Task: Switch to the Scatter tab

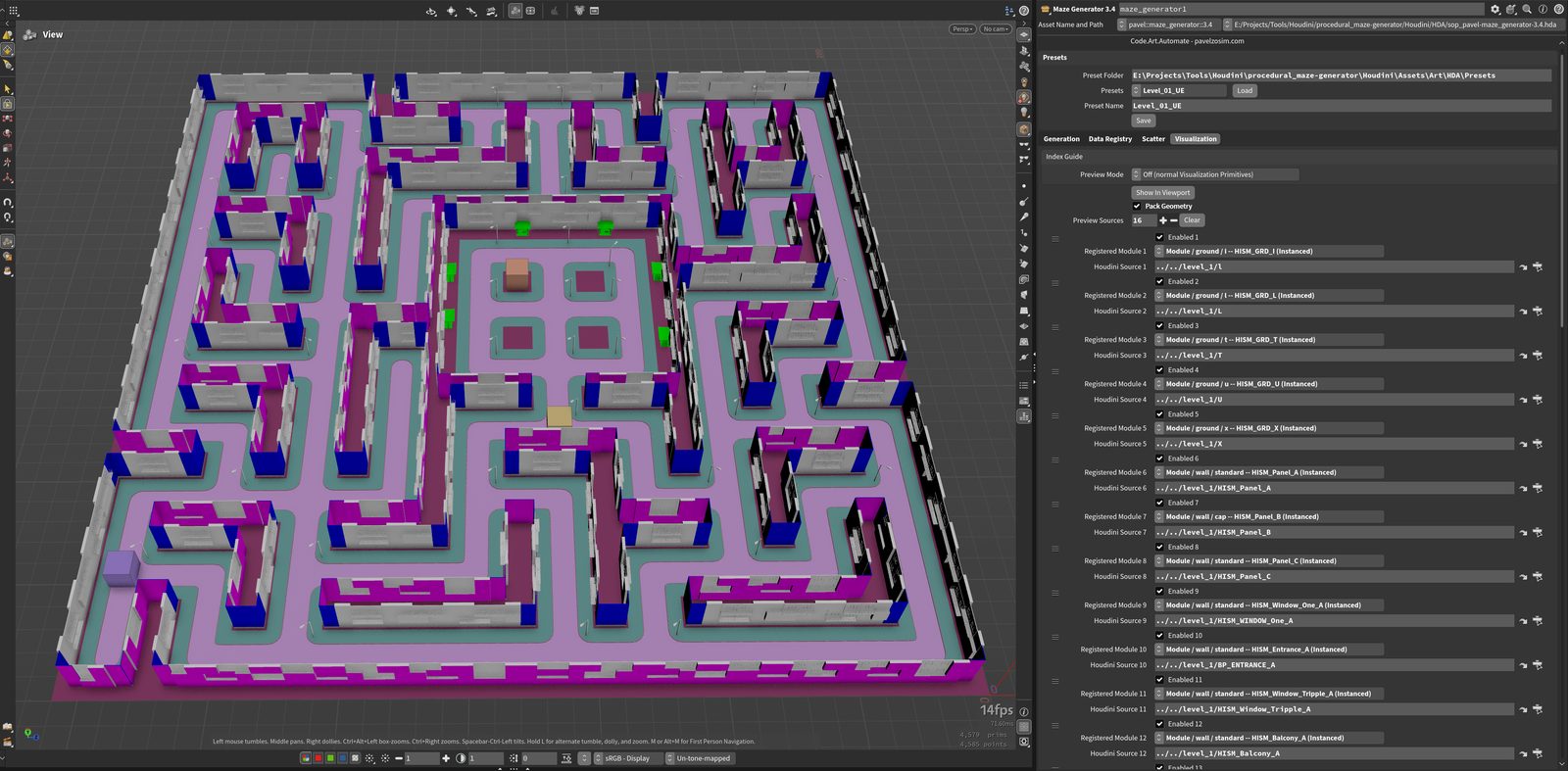Action: [1153, 139]
